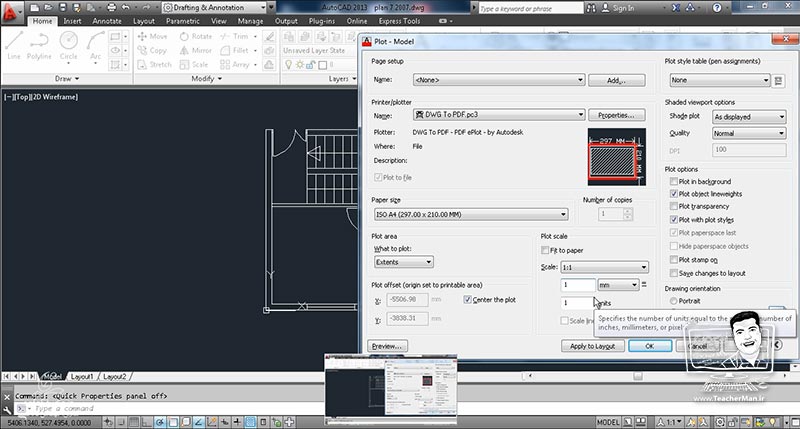Screen dimensions: 800x429
Task: Click the Save icon in quick access toolbar
Action: click(62, 8)
